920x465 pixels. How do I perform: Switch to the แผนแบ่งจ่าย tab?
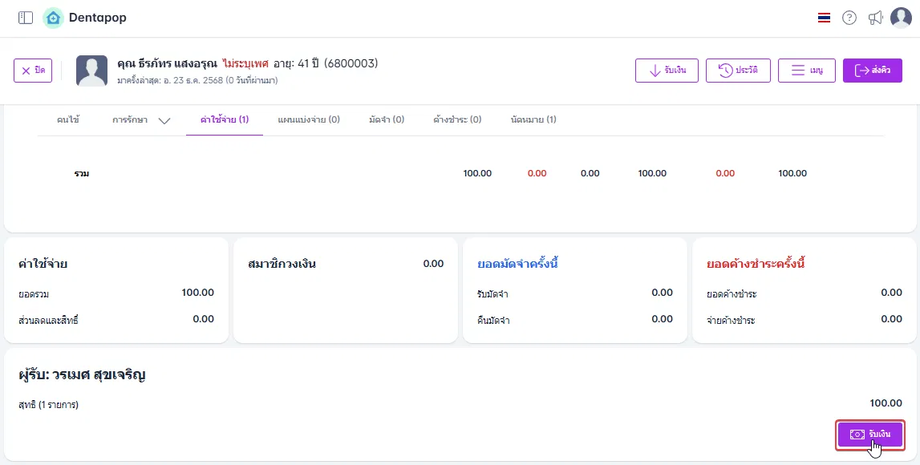click(308, 120)
